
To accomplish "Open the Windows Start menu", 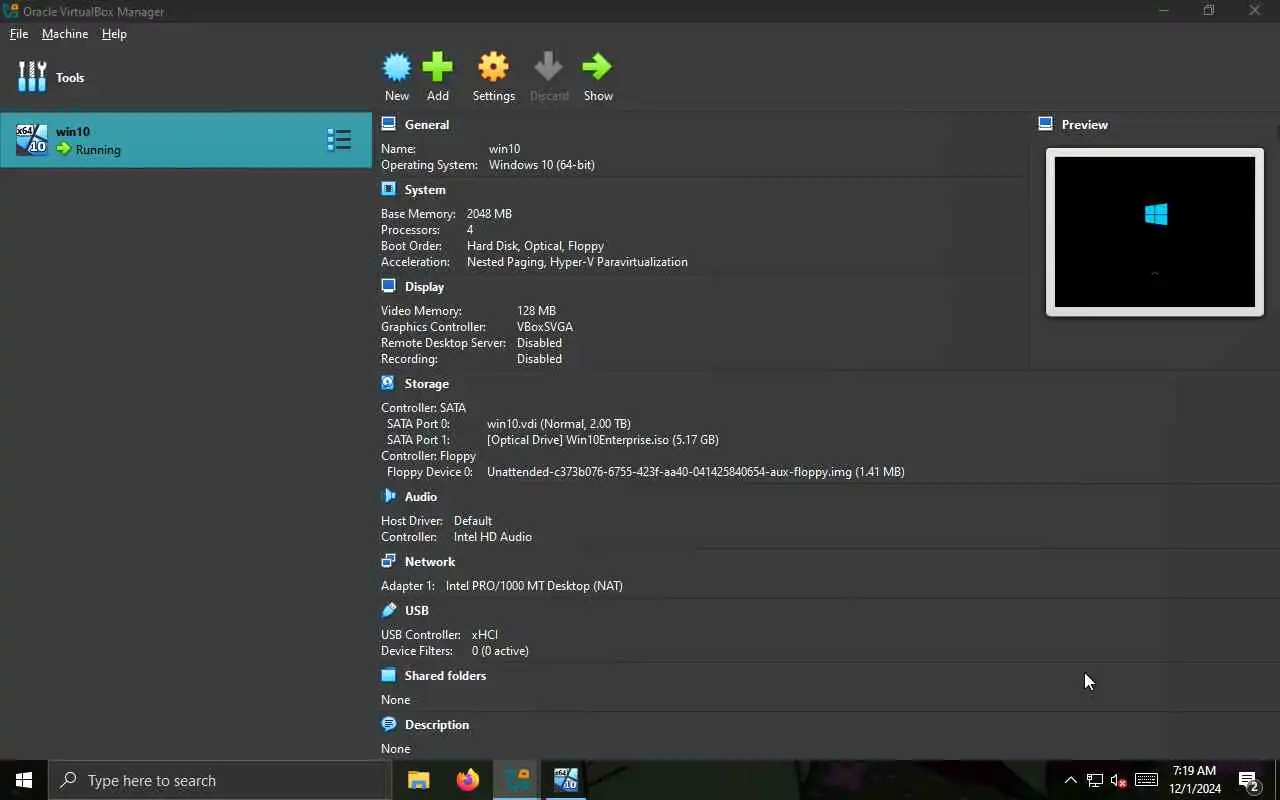I will 24,780.
